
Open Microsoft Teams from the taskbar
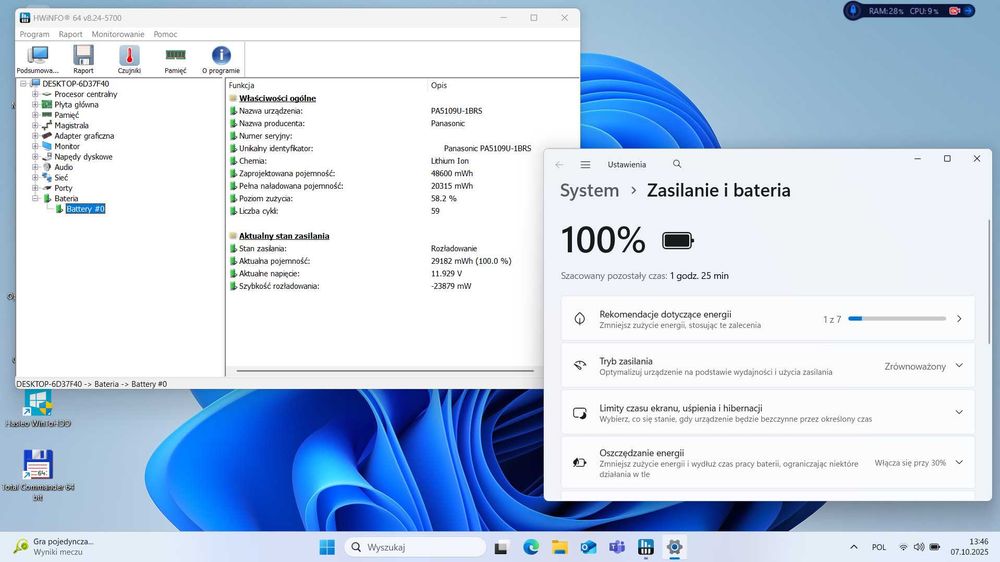[x=617, y=547]
